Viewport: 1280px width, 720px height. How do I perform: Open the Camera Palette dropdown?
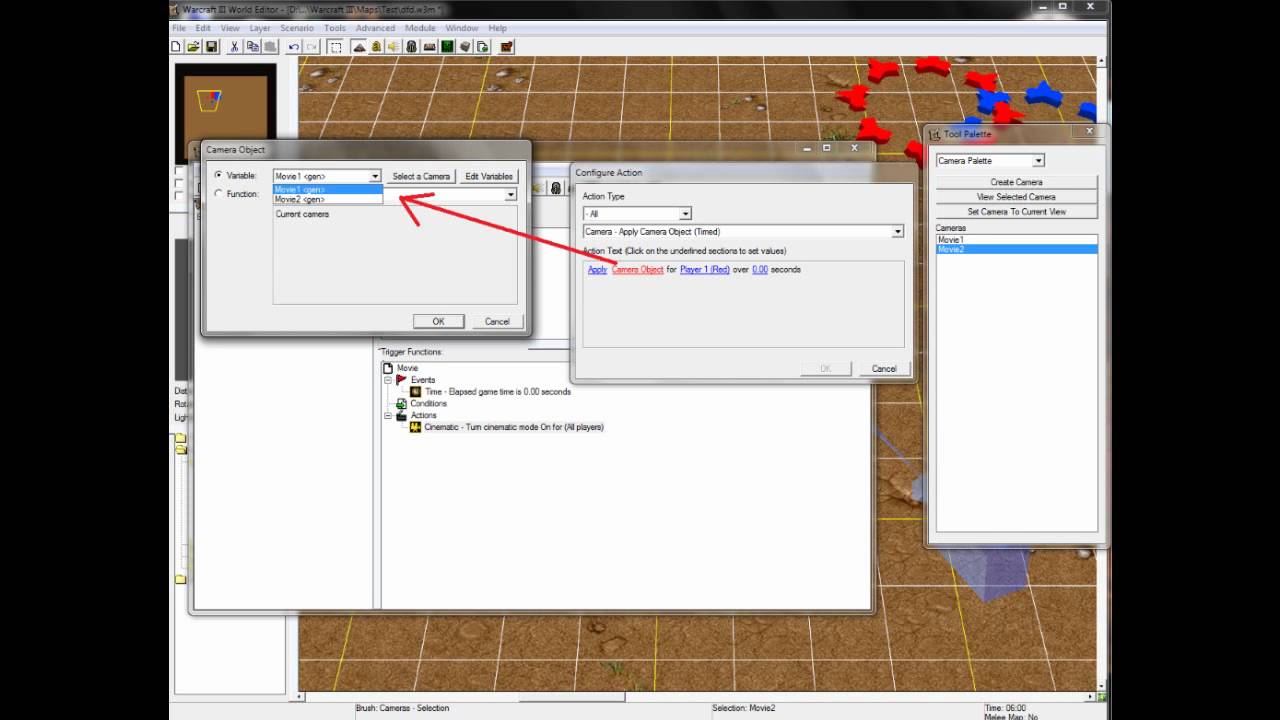click(1038, 161)
